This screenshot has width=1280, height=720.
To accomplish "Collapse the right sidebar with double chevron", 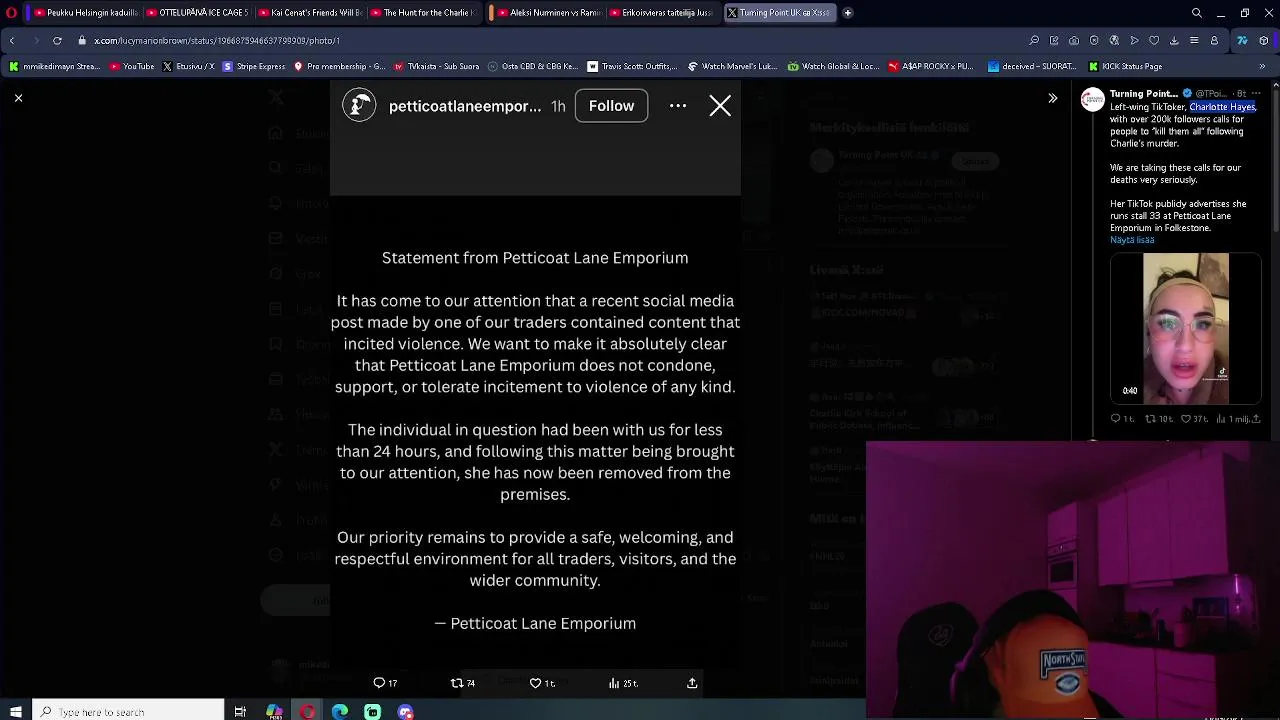I will coord(1052,98).
